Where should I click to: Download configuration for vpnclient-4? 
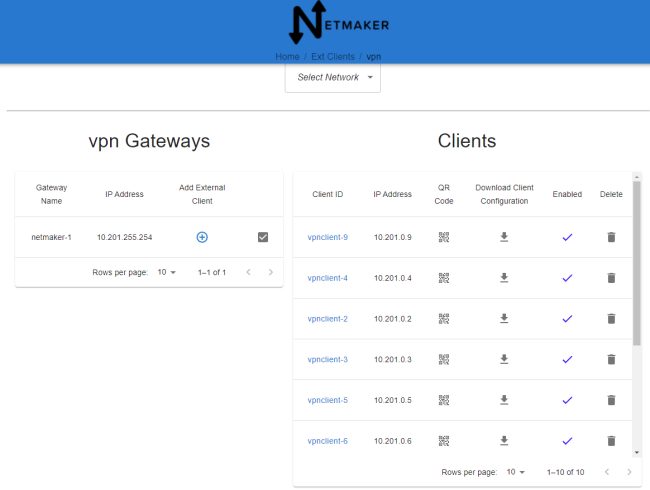coord(504,278)
